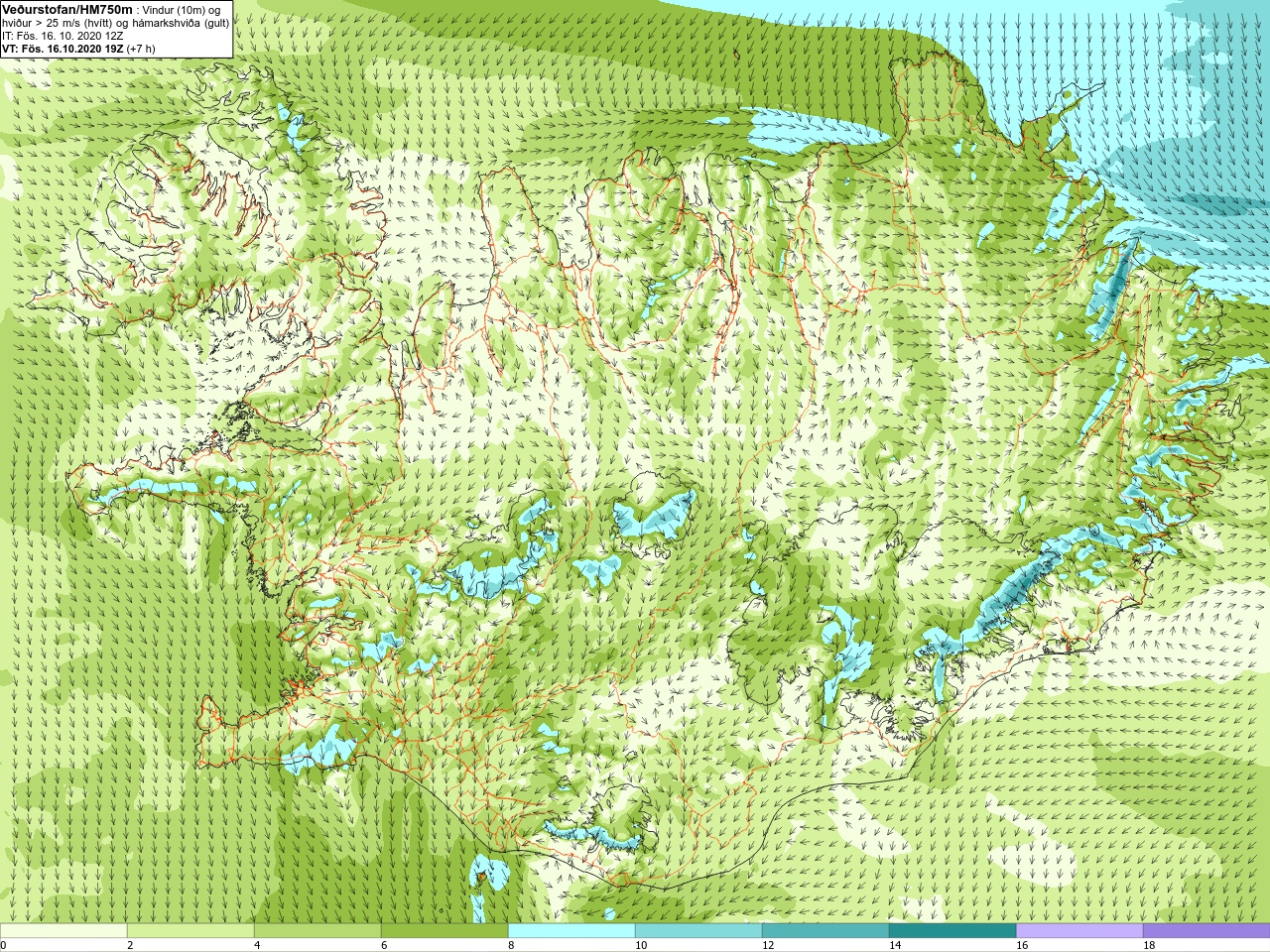Click the 12–14 m/s teal legend swatch
This screenshot has width=1270, height=952.
click(x=825, y=931)
